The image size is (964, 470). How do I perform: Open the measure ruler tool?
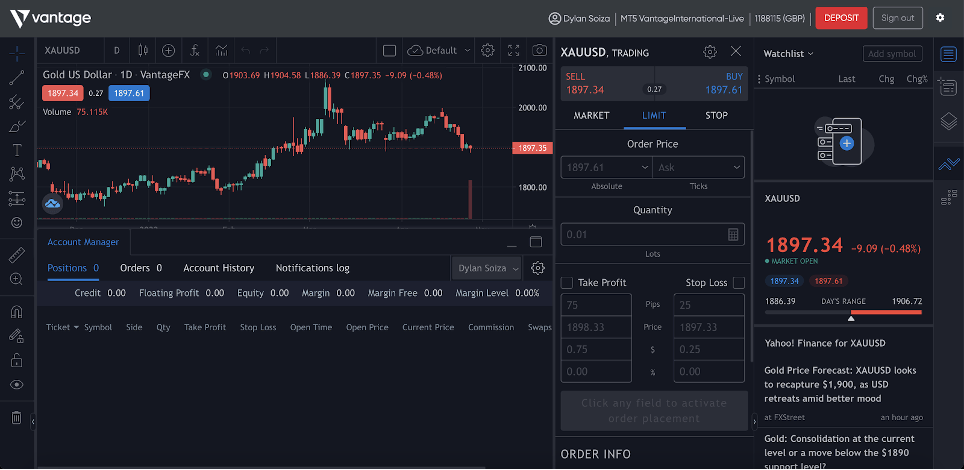(x=16, y=255)
